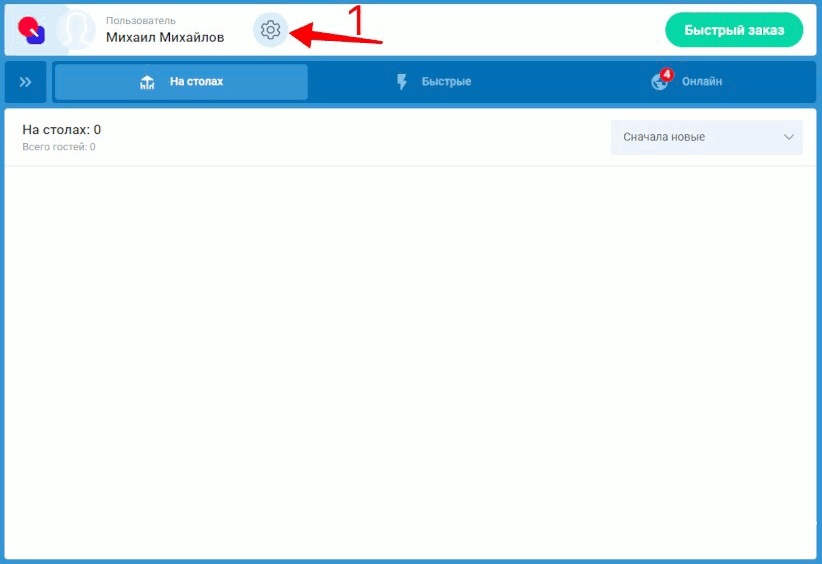Click the red number 1 annotation

click(x=355, y=19)
